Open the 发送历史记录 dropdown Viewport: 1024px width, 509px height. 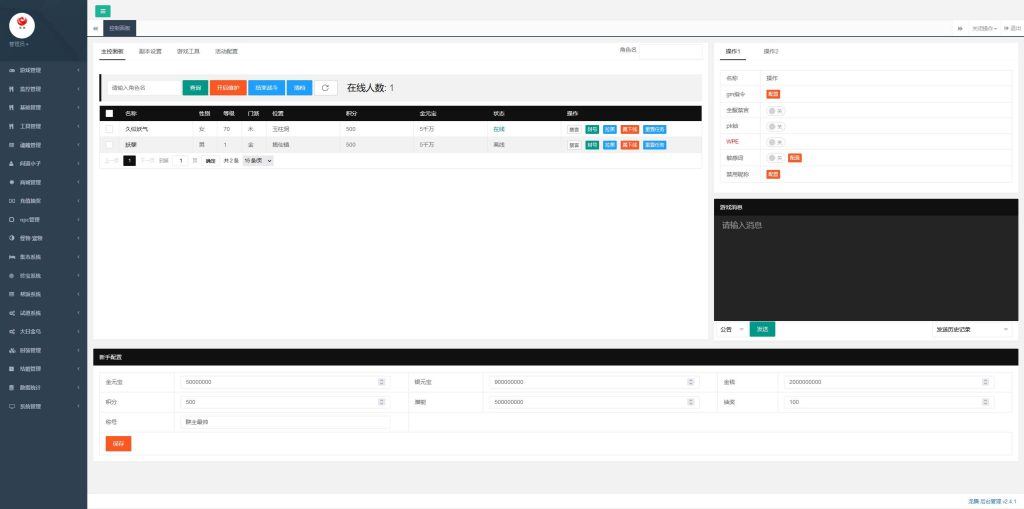(972, 329)
